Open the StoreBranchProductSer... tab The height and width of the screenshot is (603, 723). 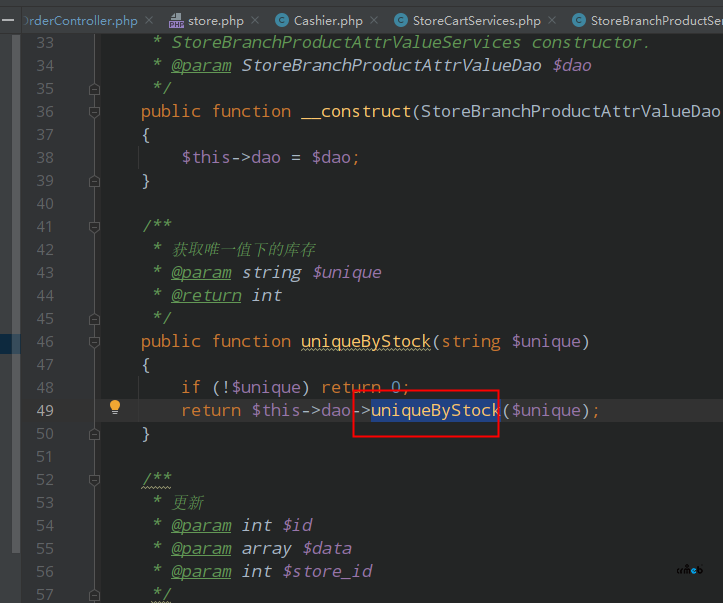[657, 21]
